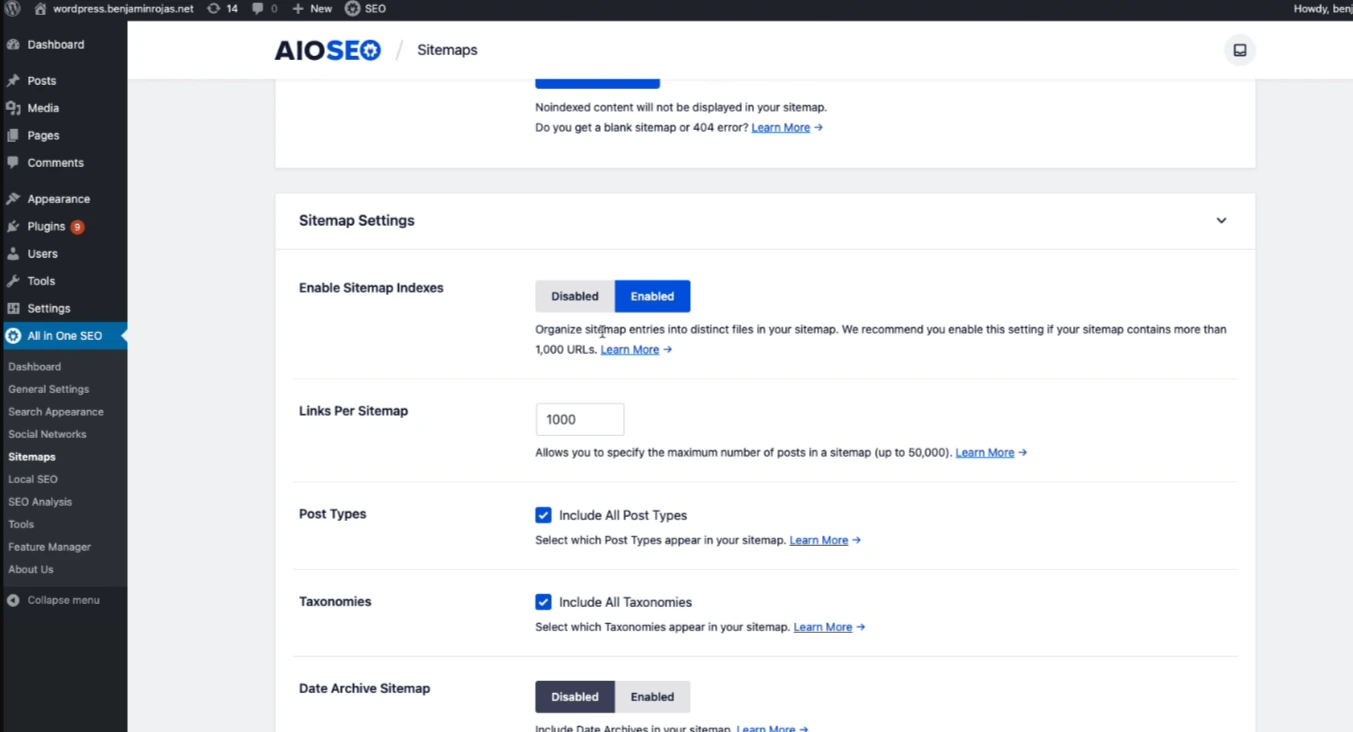Enable the Date Archive Sitemap option

[x=652, y=697]
